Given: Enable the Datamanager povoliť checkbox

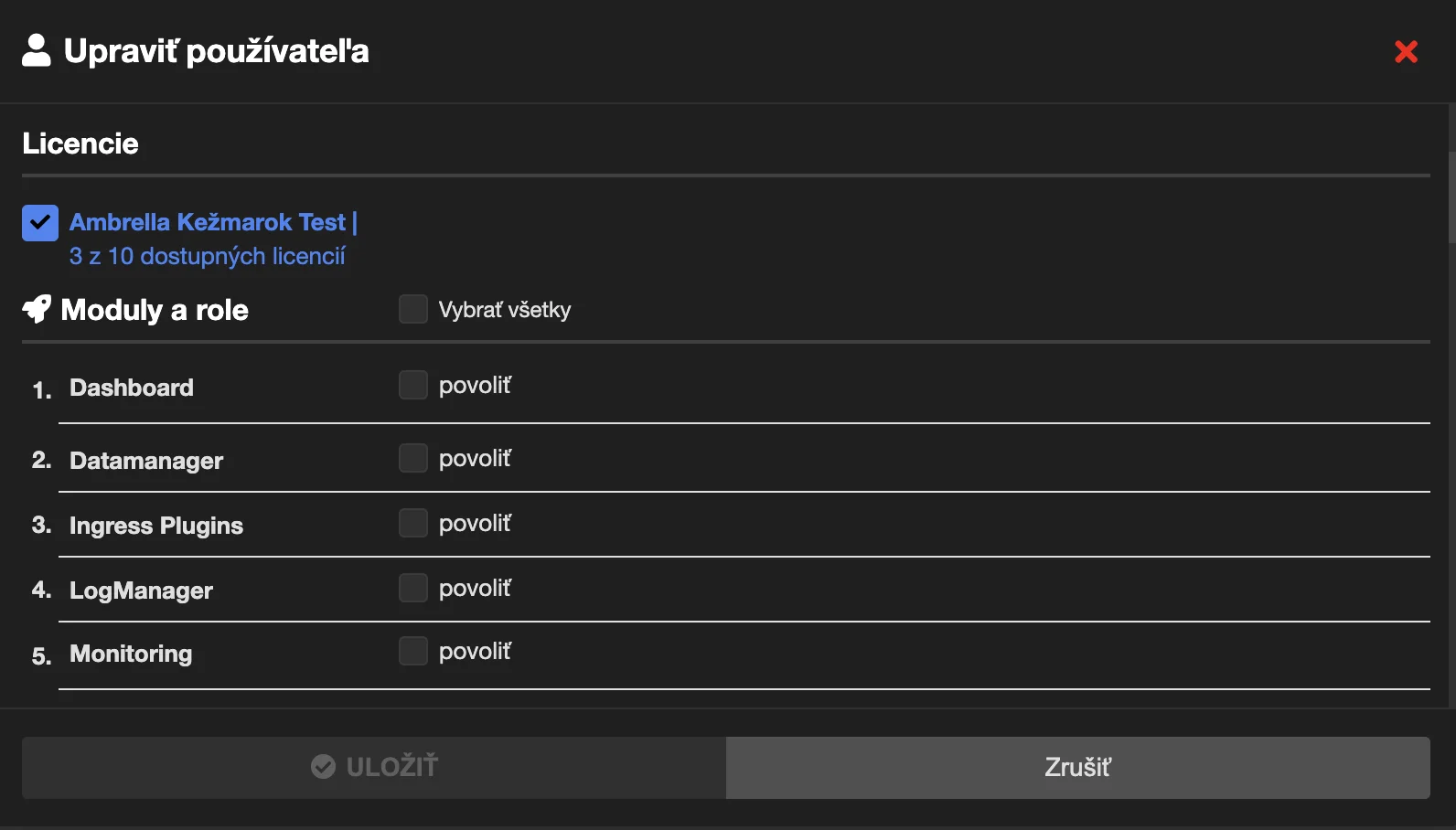Looking at the screenshot, I should tap(413, 458).
